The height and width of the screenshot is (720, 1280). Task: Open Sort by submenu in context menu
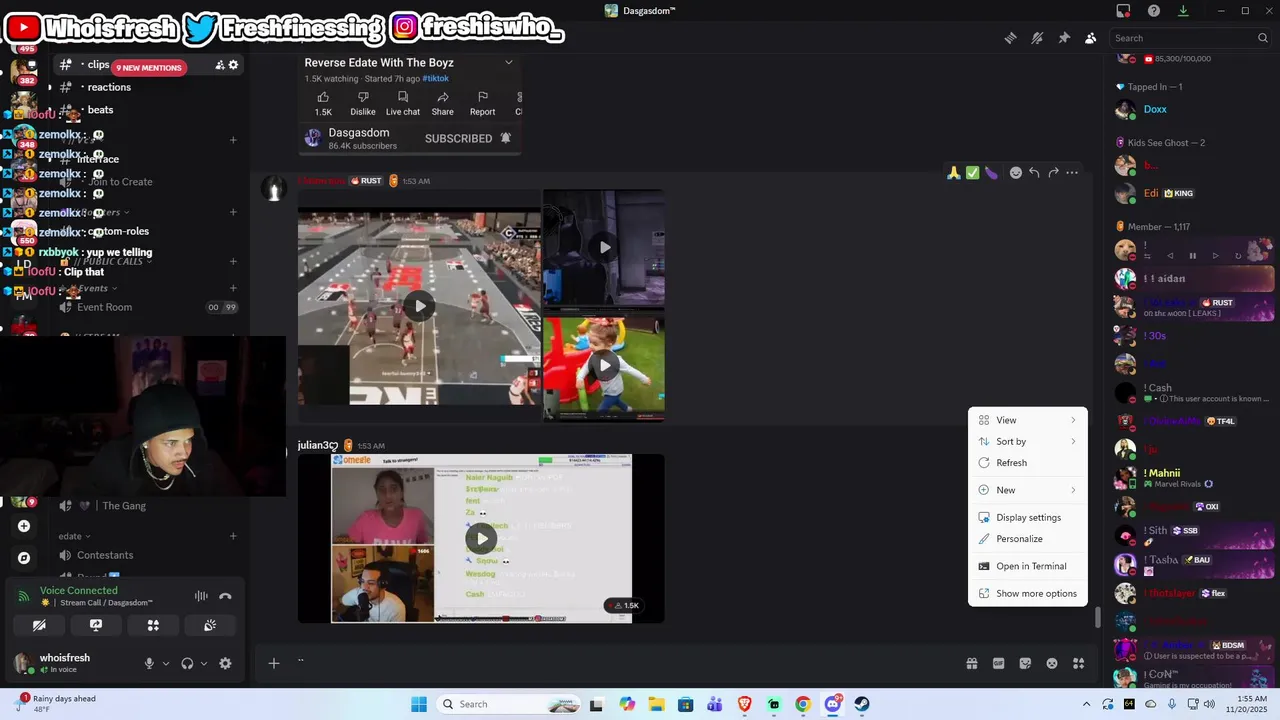click(1028, 441)
